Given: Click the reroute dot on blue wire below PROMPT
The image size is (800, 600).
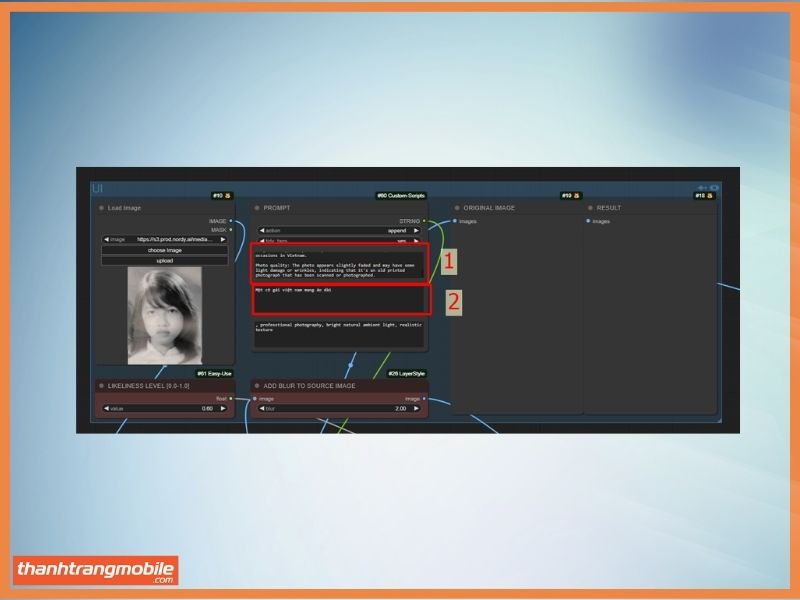Looking at the screenshot, I should (x=351, y=365).
